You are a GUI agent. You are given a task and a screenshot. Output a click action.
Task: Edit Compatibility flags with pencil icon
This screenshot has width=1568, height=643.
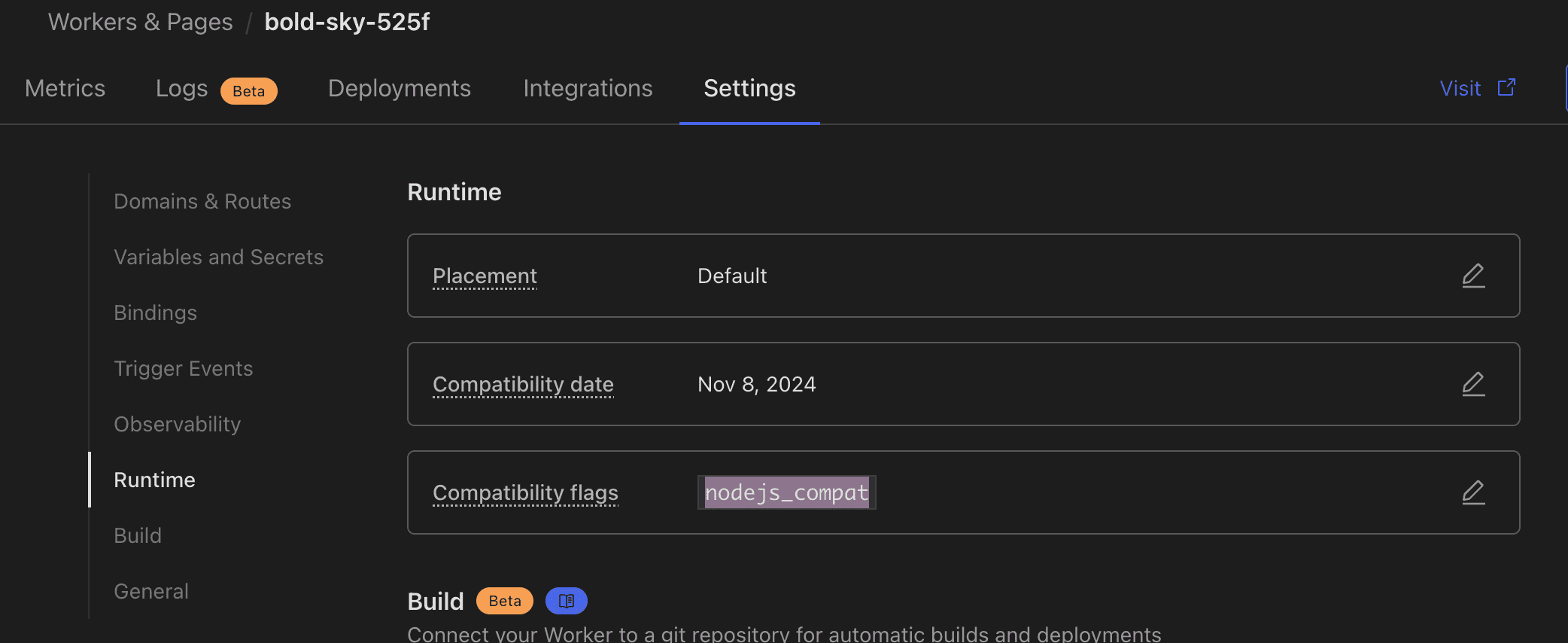click(x=1472, y=492)
